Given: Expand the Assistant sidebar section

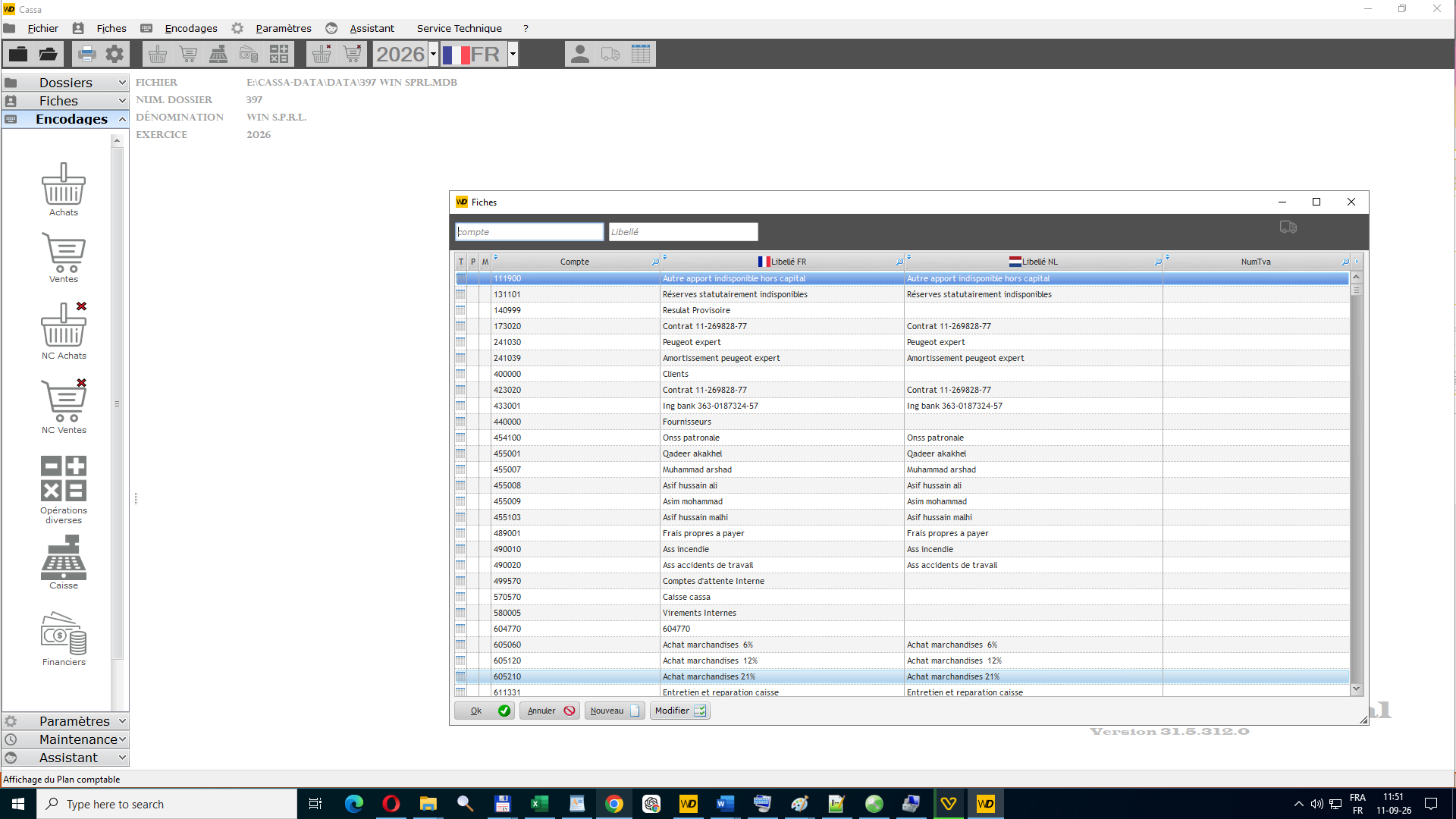Looking at the screenshot, I should (x=65, y=757).
